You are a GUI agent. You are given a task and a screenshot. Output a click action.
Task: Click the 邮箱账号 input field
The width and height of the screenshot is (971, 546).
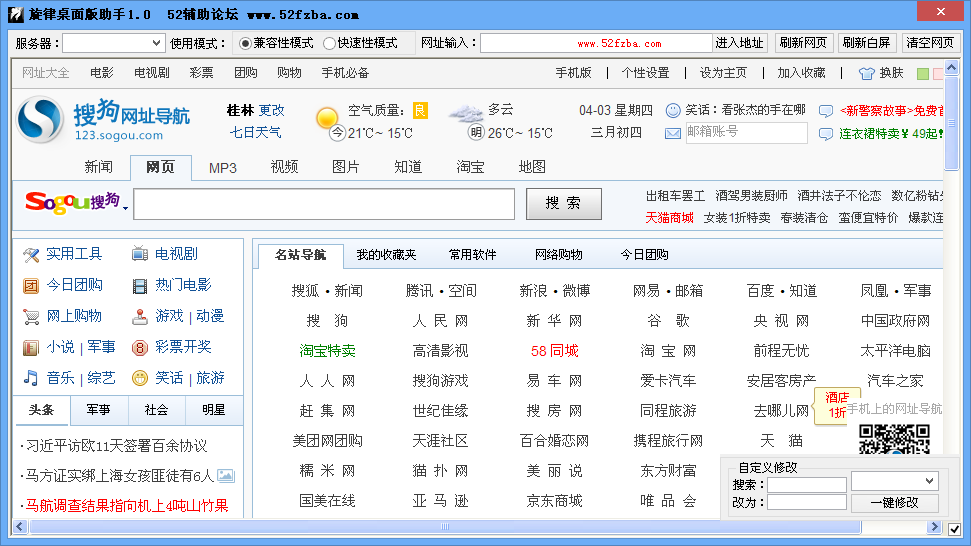746,132
